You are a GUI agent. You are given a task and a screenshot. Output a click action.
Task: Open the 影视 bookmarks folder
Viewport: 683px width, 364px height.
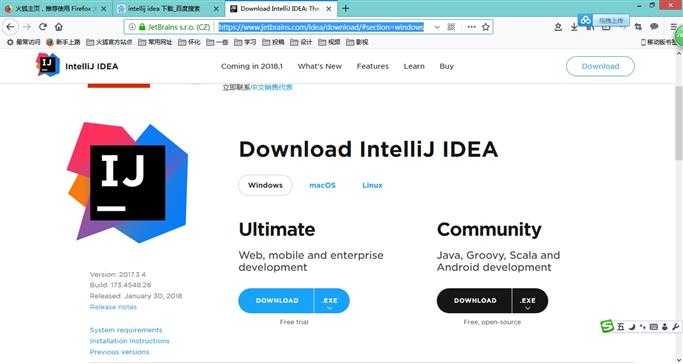point(358,42)
